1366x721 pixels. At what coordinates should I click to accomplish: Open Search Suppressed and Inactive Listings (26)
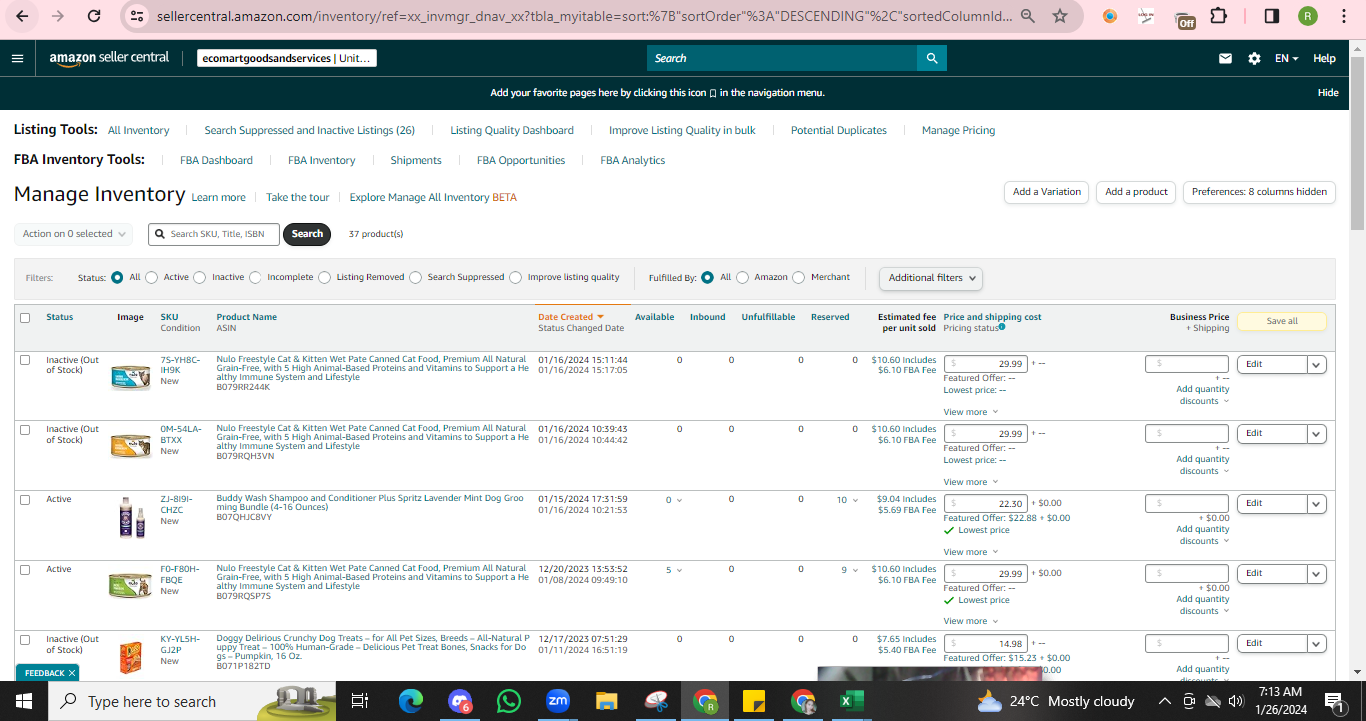point(309,130)
